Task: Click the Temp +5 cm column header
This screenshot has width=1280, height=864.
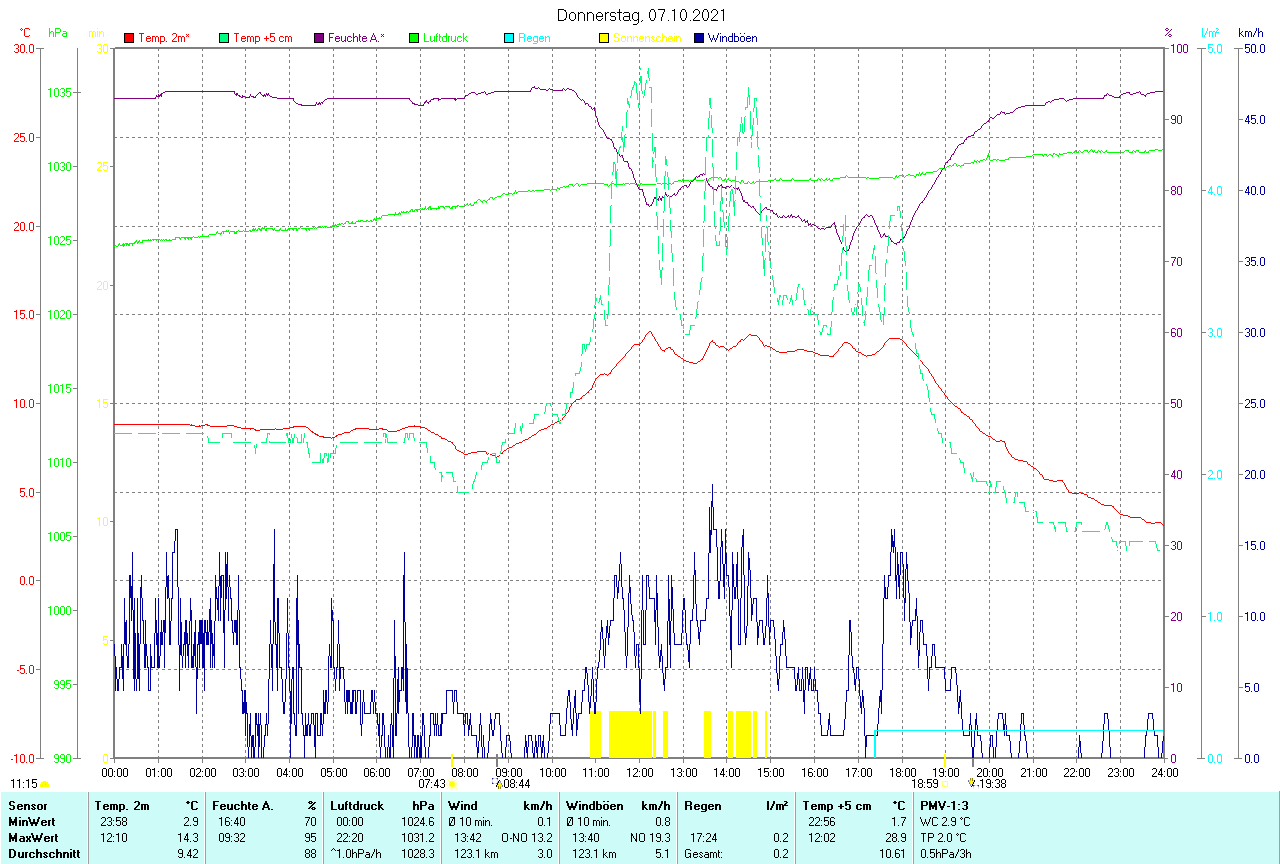Action: pyautogui.click(x=837, y=806)
